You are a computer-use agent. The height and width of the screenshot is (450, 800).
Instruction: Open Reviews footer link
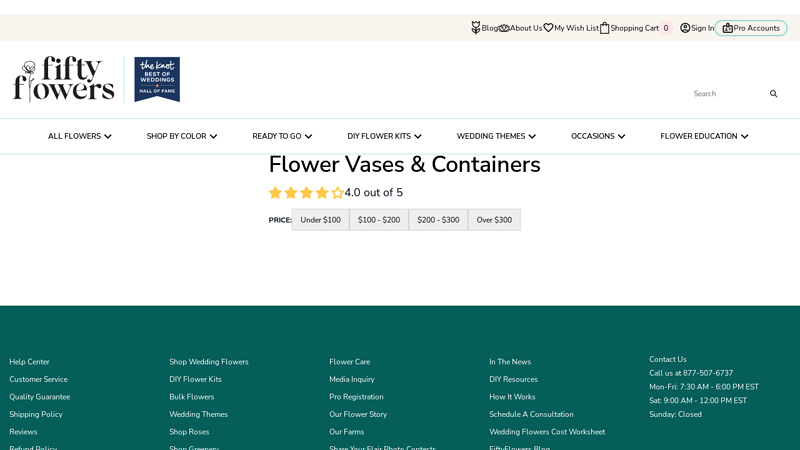23,432
